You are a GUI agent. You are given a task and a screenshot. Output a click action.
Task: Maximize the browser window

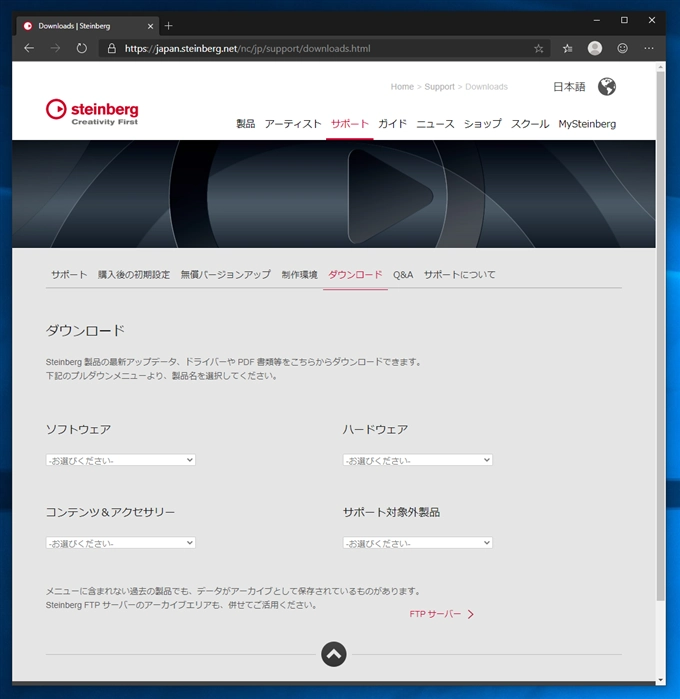coord(624,20)
